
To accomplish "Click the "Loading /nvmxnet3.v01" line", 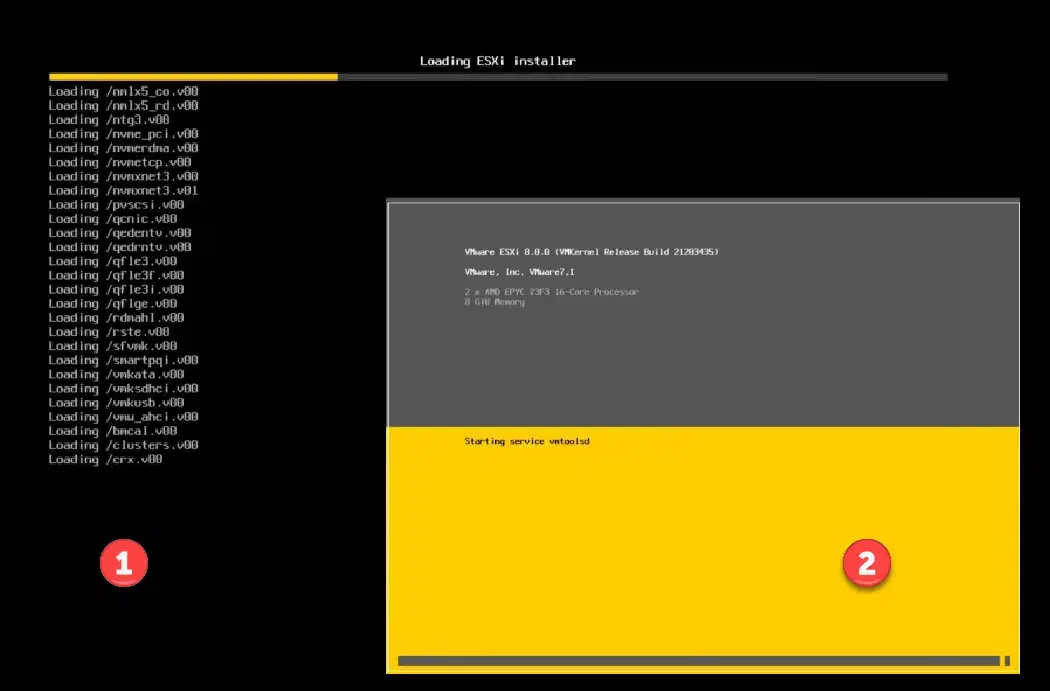I will tap(123, 190).
